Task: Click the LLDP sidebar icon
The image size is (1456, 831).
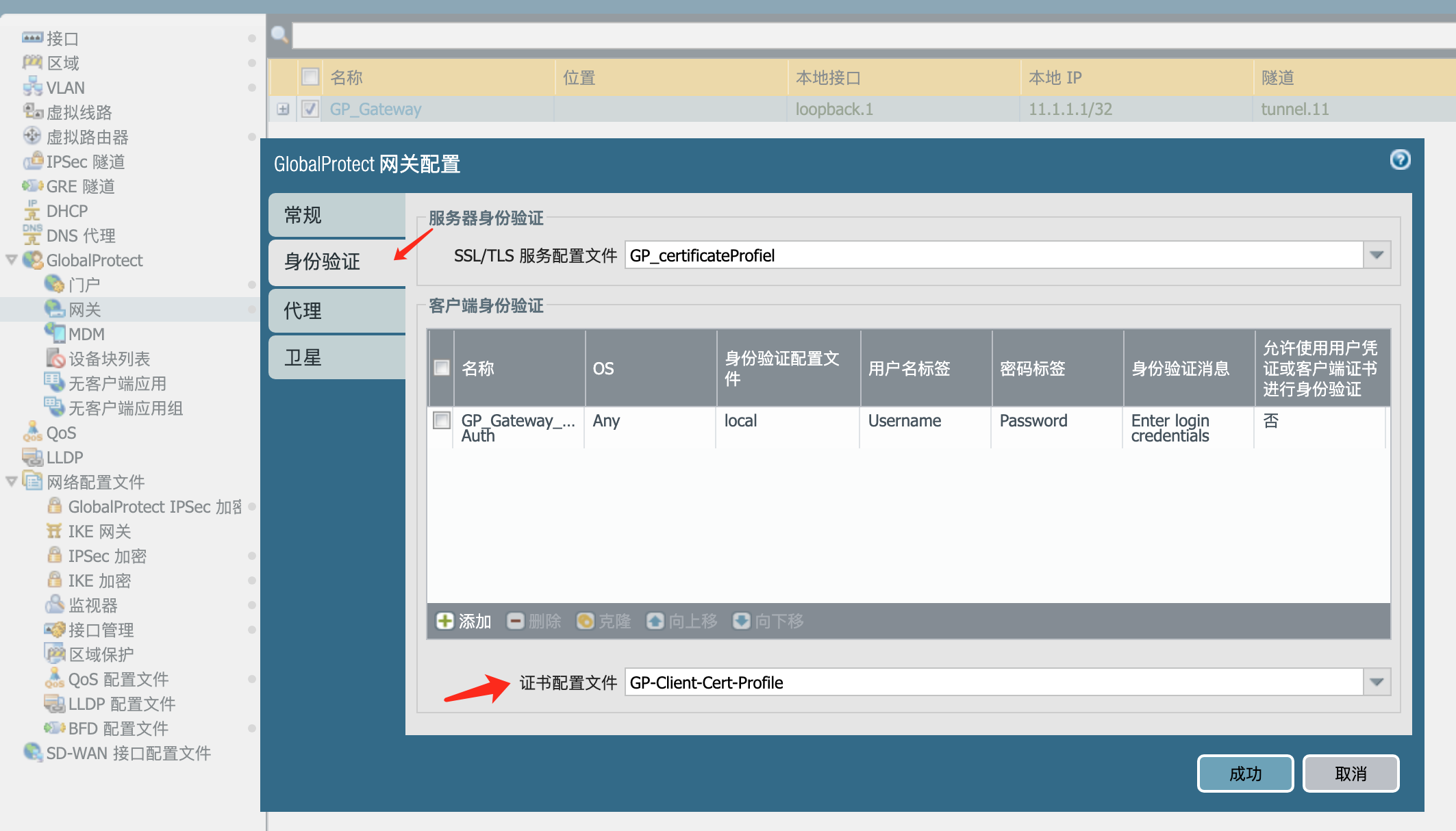Action: click(32, 457)
